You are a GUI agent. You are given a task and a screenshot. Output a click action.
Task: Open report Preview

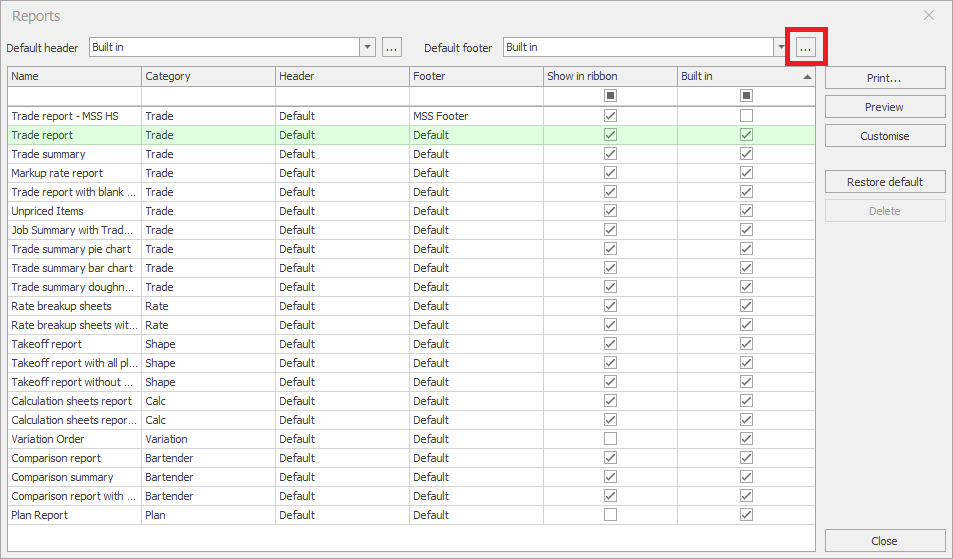884,107
